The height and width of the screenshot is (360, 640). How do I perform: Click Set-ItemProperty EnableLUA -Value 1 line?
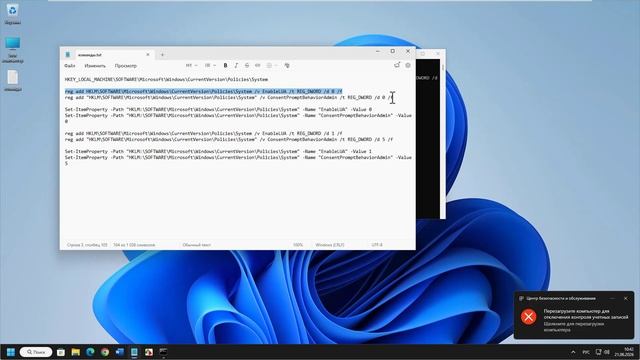[218, 151]
